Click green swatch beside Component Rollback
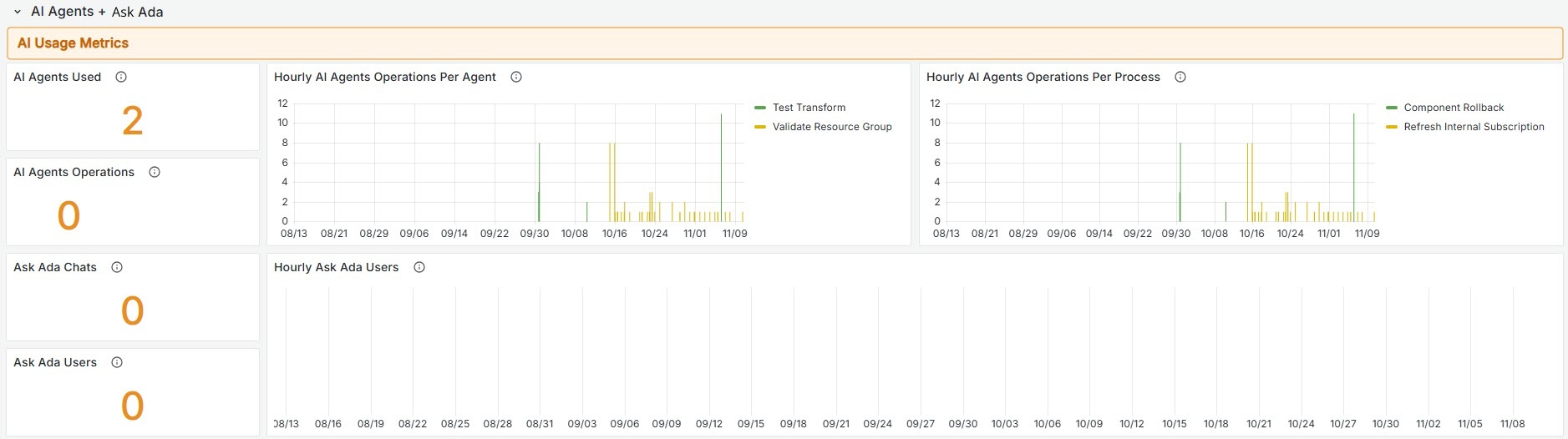The image size is (1568, 439). [1392, 108]
